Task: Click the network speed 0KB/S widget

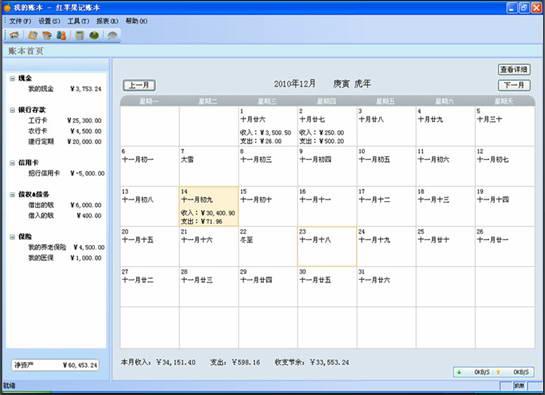Action: tap(494, 372)
